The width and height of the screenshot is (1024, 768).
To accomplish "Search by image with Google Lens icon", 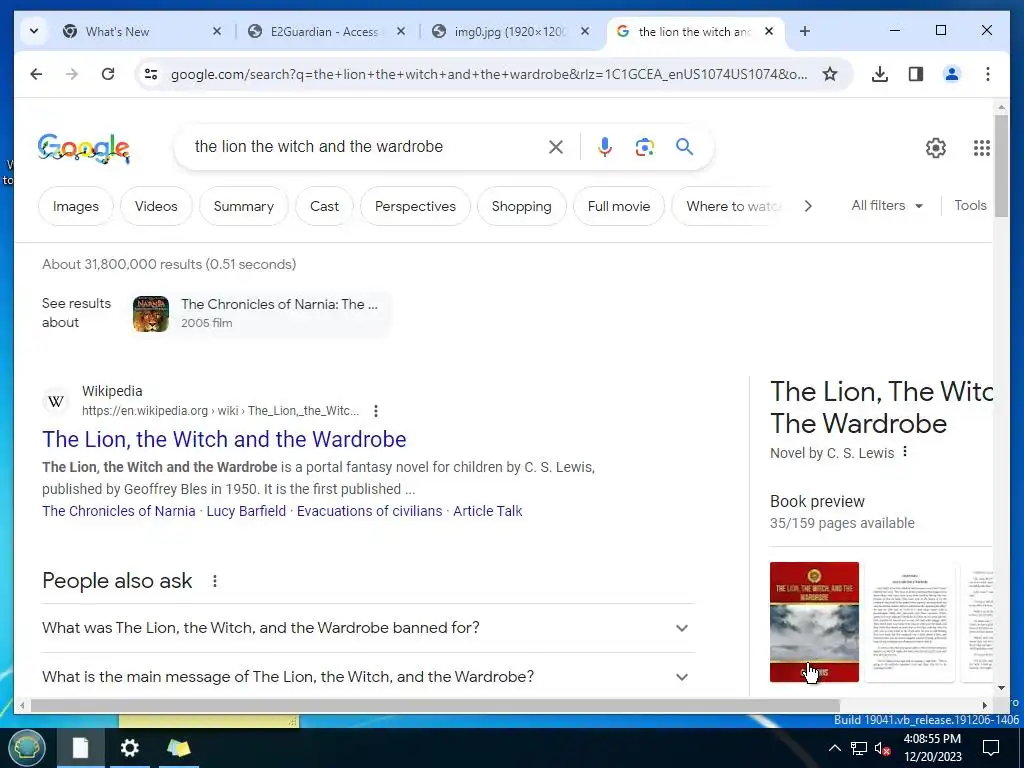I will [x=645, y=147].
